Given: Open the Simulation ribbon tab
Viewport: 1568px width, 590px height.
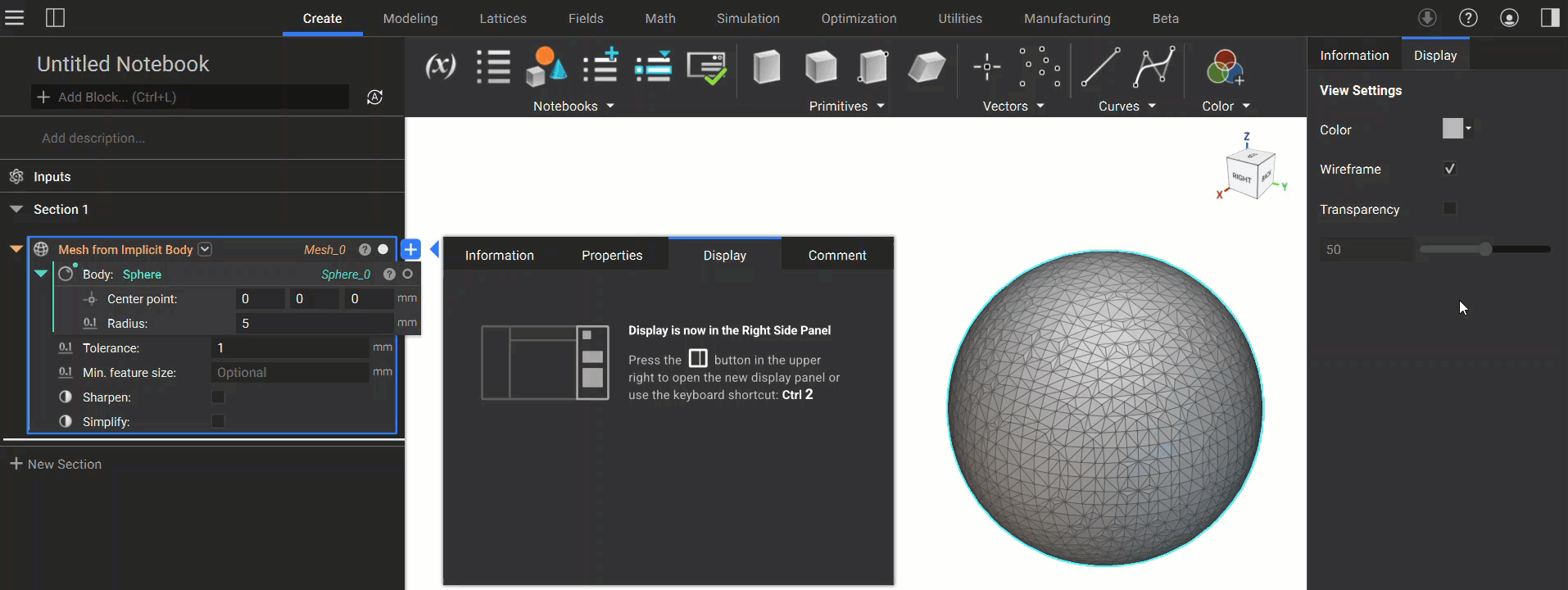Looking at the screenshot, I should click(x=748, y=18).
